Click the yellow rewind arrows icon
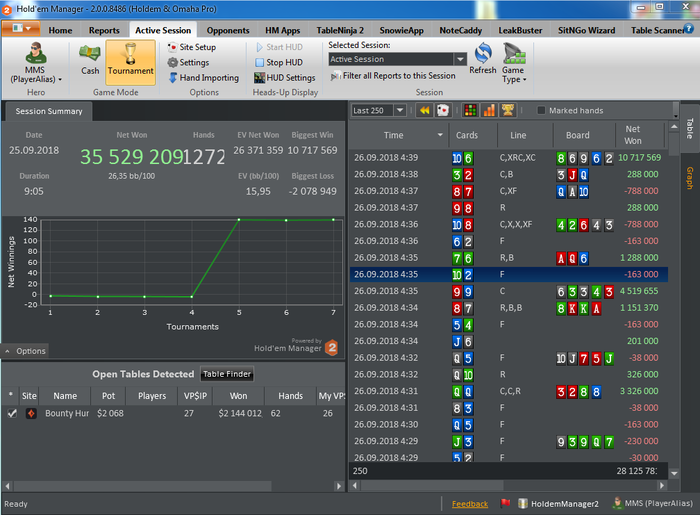This screenshot has height=515, width=700. click(425, 110)
